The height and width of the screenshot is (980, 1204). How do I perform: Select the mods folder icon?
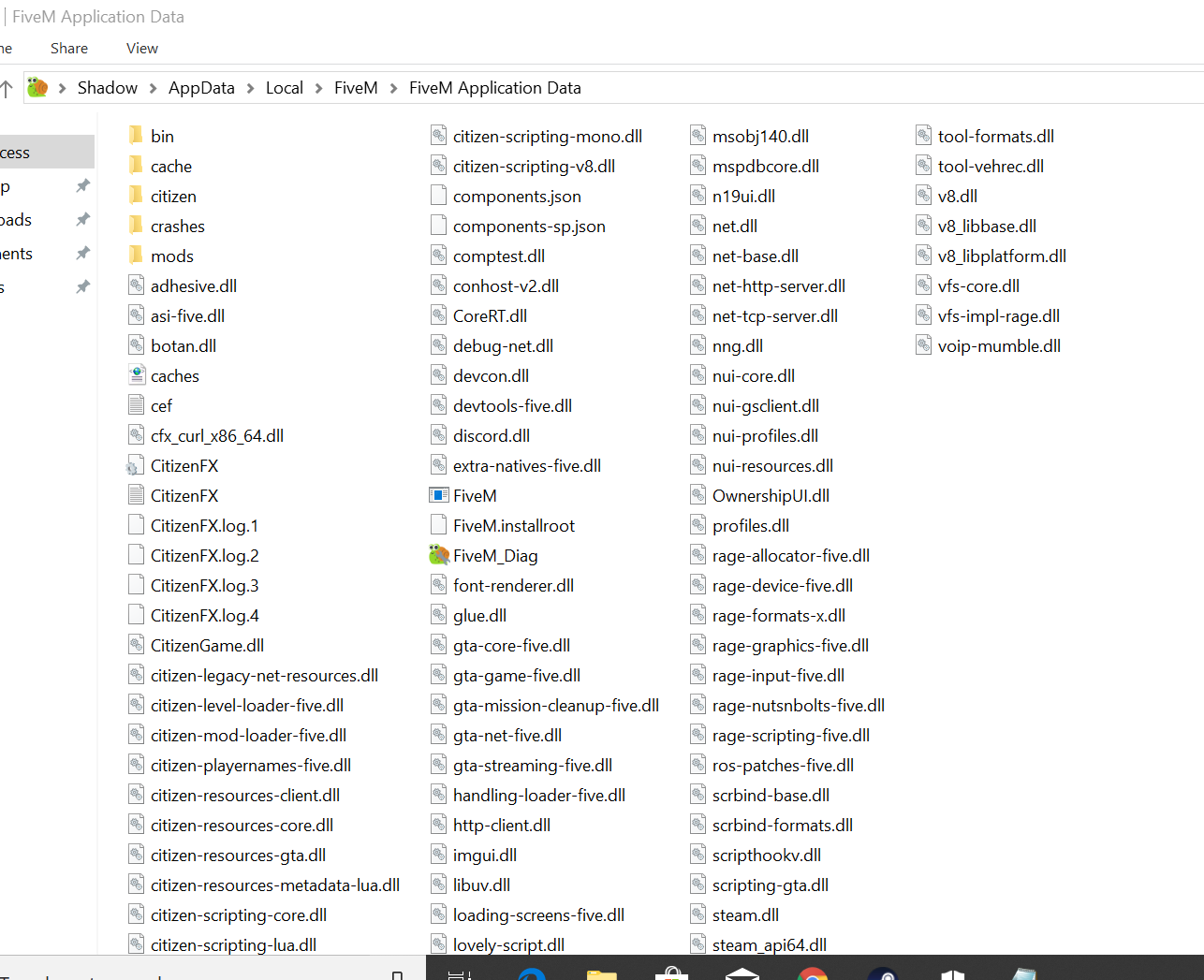tap(136, 256)
